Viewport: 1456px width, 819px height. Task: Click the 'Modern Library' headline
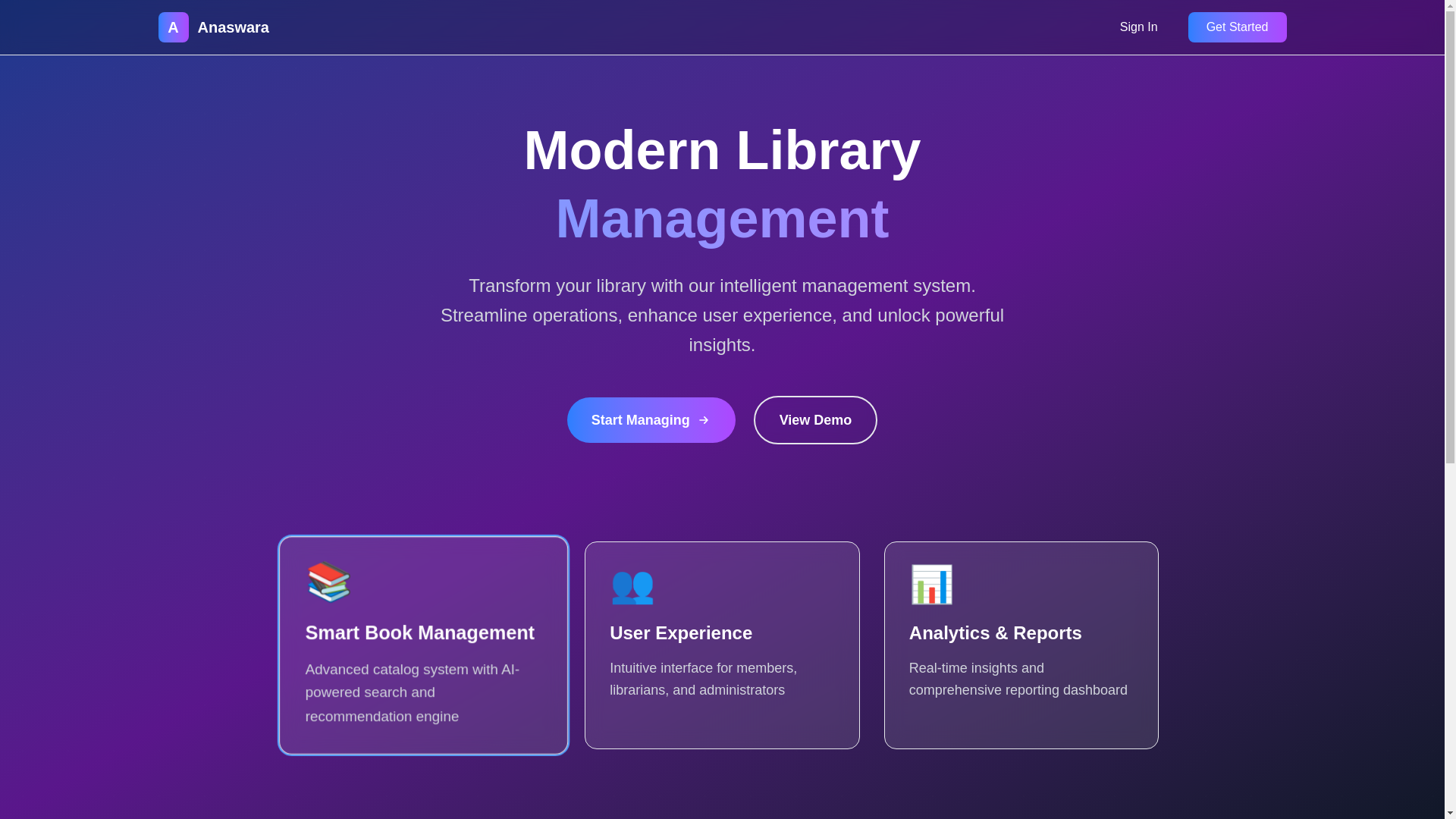point(722,150)
